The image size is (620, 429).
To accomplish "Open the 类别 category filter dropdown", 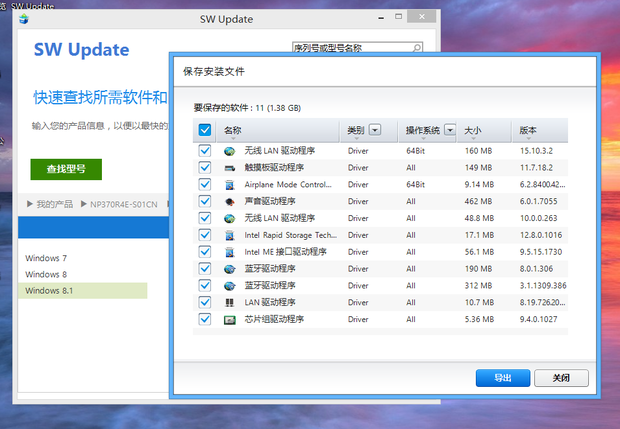I will pos(375,130).
